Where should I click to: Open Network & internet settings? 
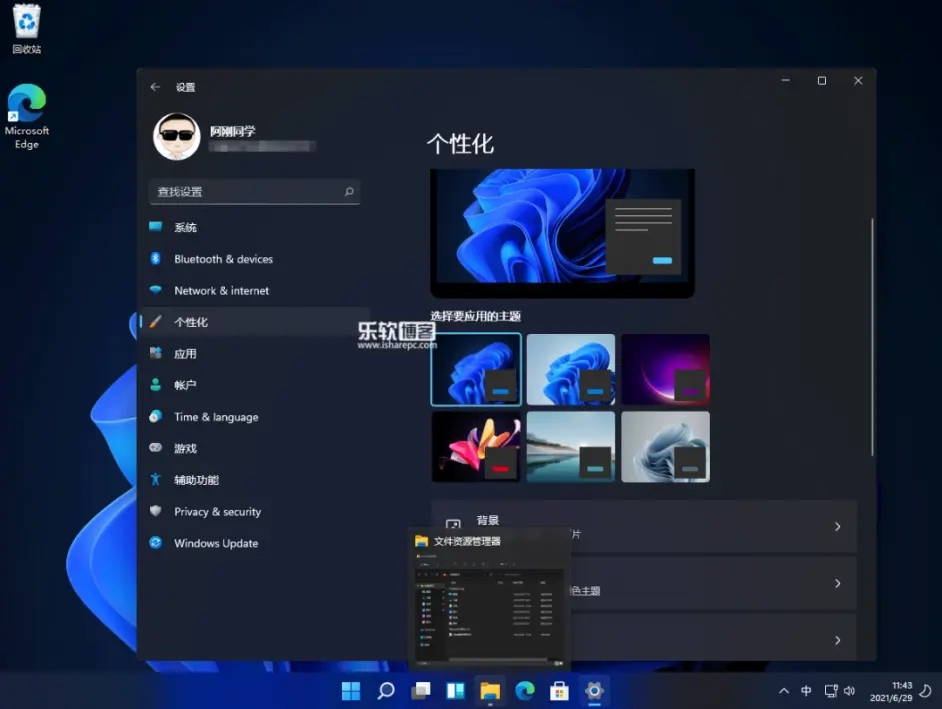[222, 291]
